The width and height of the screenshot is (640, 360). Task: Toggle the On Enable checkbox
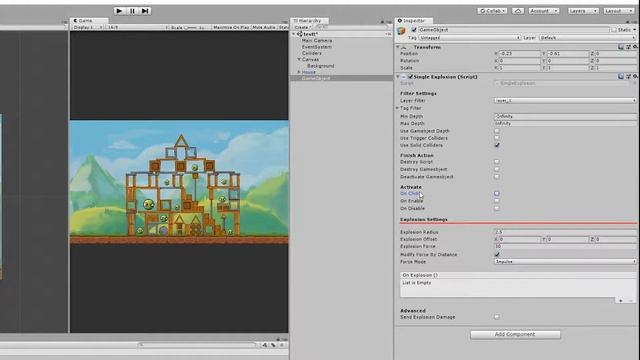tap(497, 201)
